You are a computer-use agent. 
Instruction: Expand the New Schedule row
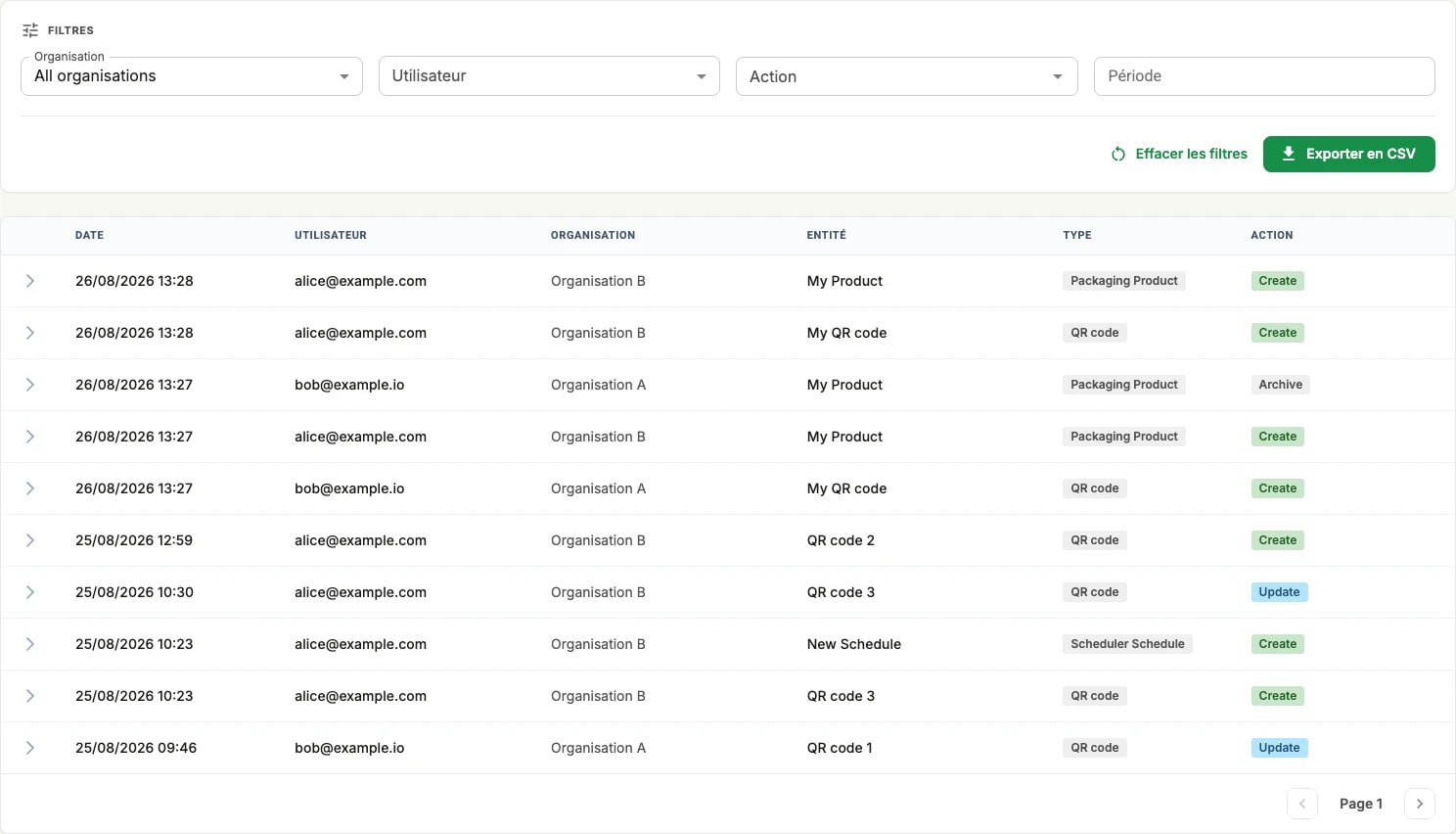30,644
